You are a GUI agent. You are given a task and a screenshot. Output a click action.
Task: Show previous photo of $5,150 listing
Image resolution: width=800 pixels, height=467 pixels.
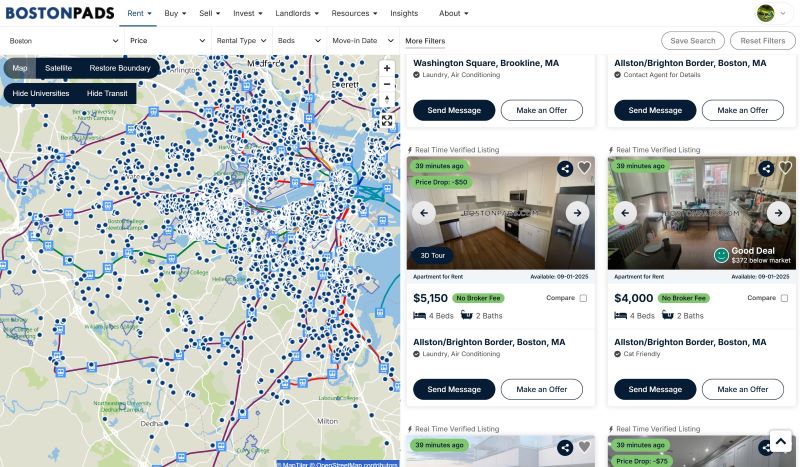(x=424, y=213)
